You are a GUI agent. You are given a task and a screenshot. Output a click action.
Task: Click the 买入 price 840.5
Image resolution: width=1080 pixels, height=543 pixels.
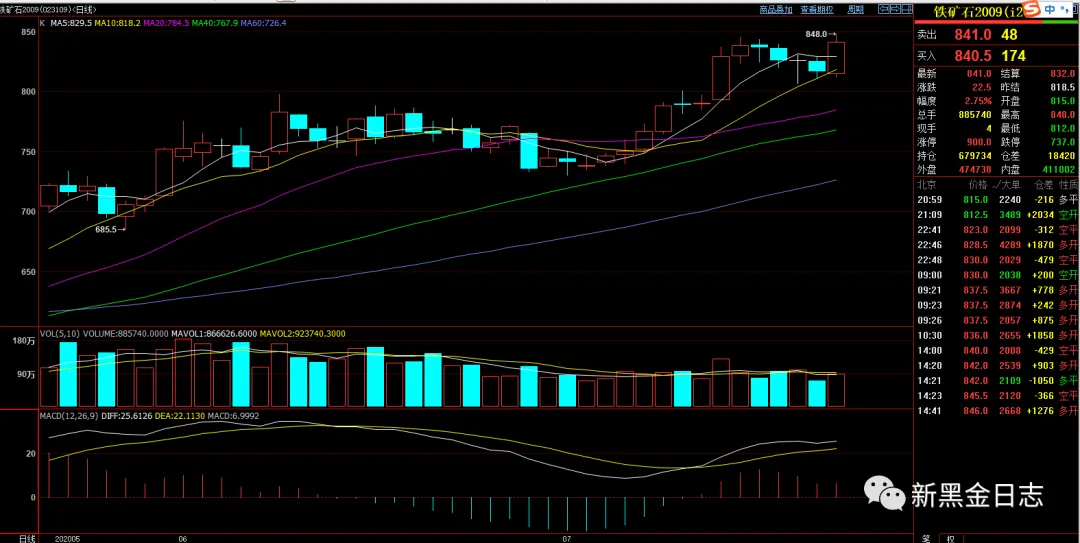(973, 55)
